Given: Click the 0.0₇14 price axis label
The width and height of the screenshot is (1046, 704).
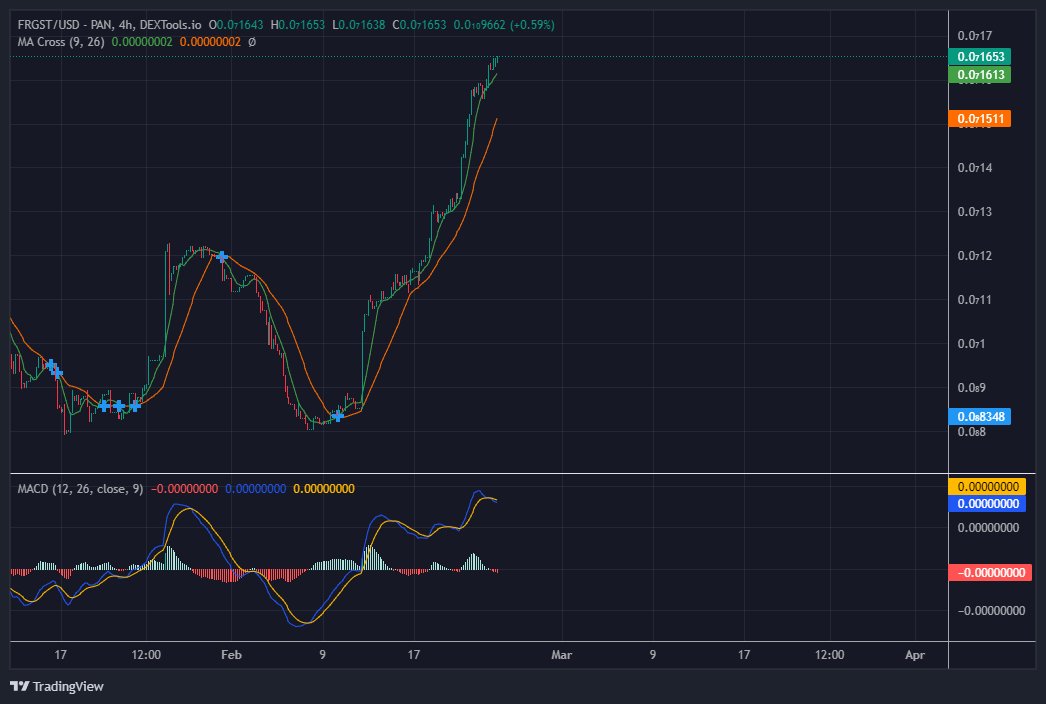Looking at the screenshot, I should click(975, 167).
